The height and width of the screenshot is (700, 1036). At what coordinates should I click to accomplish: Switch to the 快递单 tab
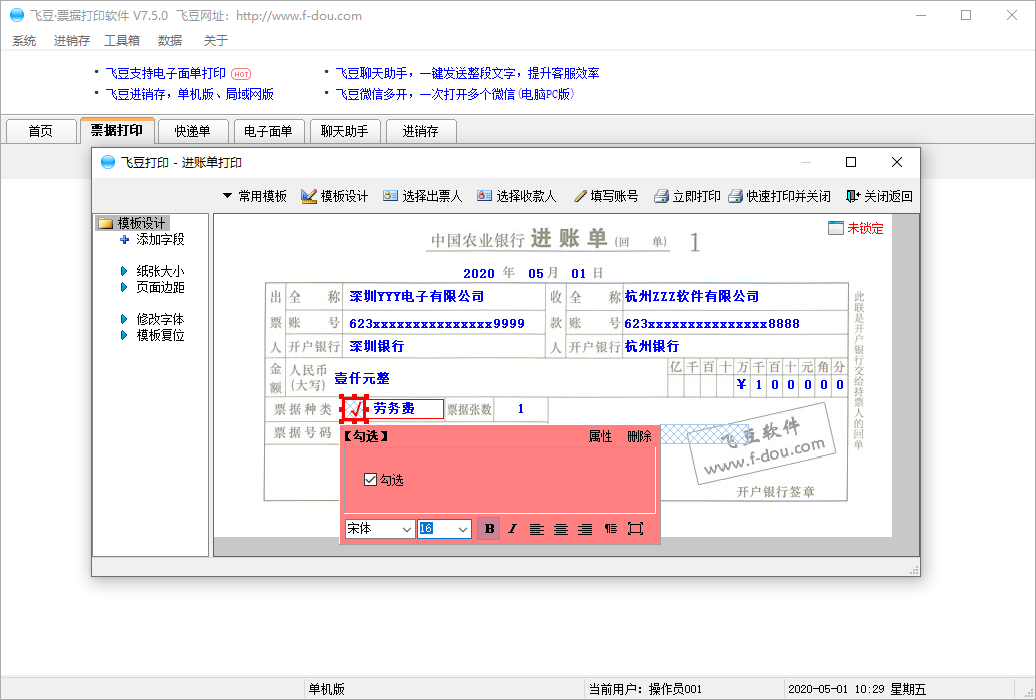[192, 131]
